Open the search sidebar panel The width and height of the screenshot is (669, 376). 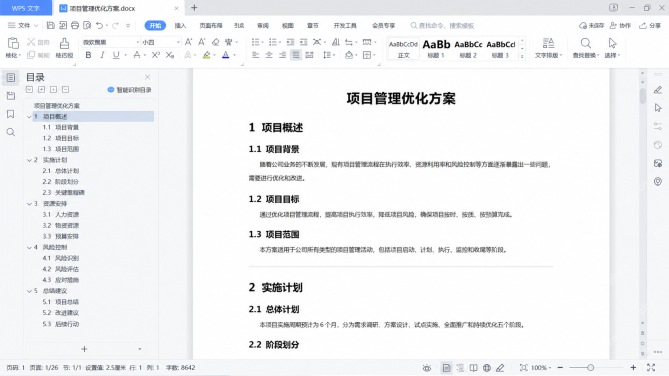11,132
